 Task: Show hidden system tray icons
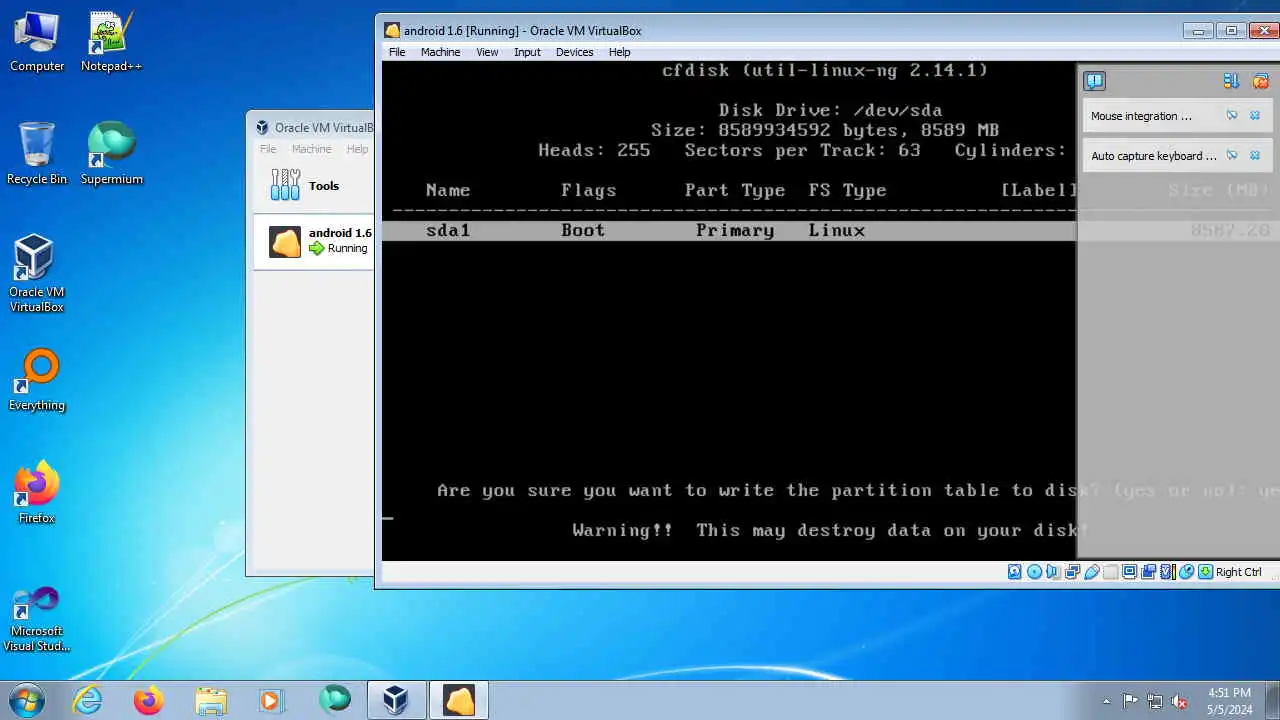click(1106, 701)
